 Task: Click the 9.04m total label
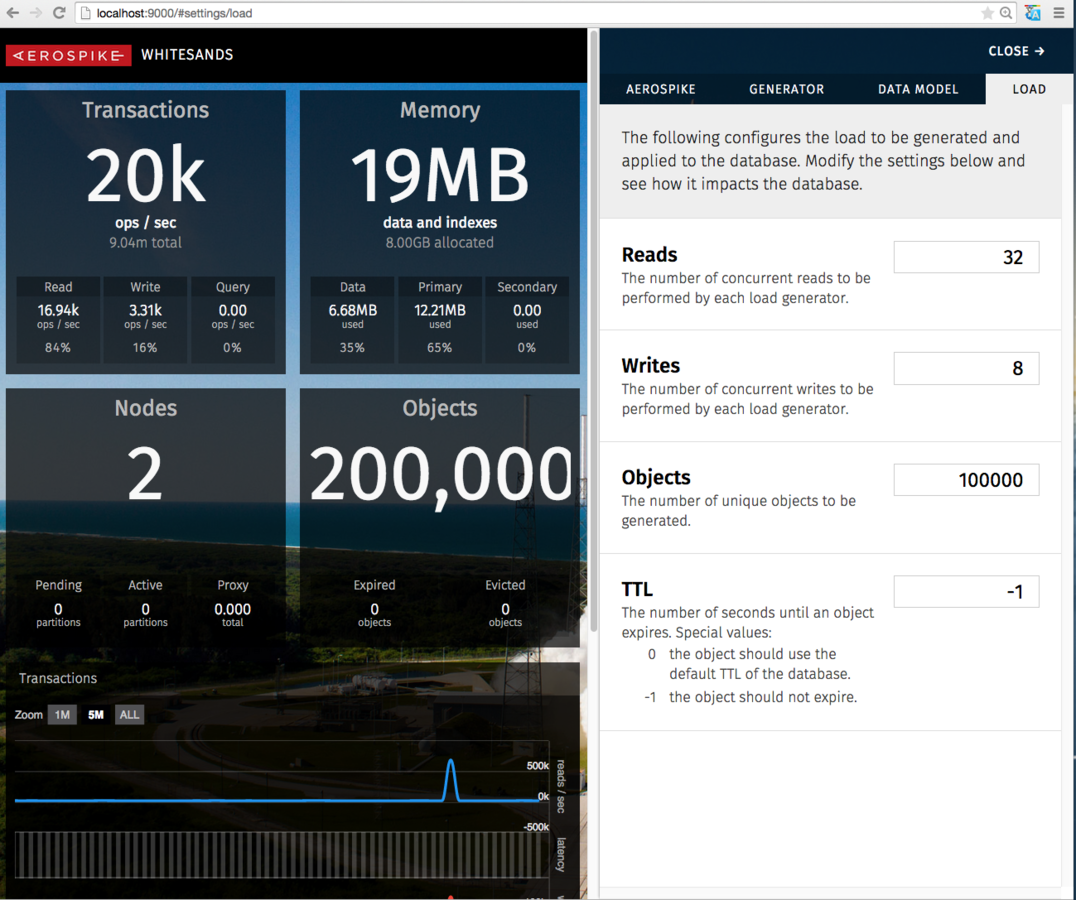click(145, 242)
